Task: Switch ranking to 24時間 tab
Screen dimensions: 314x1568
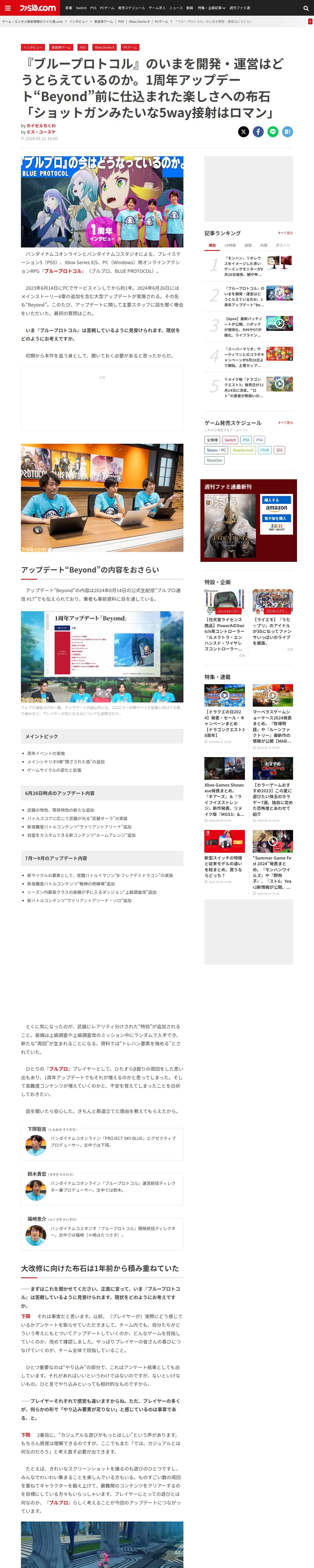Action: [x=230, y=245]
